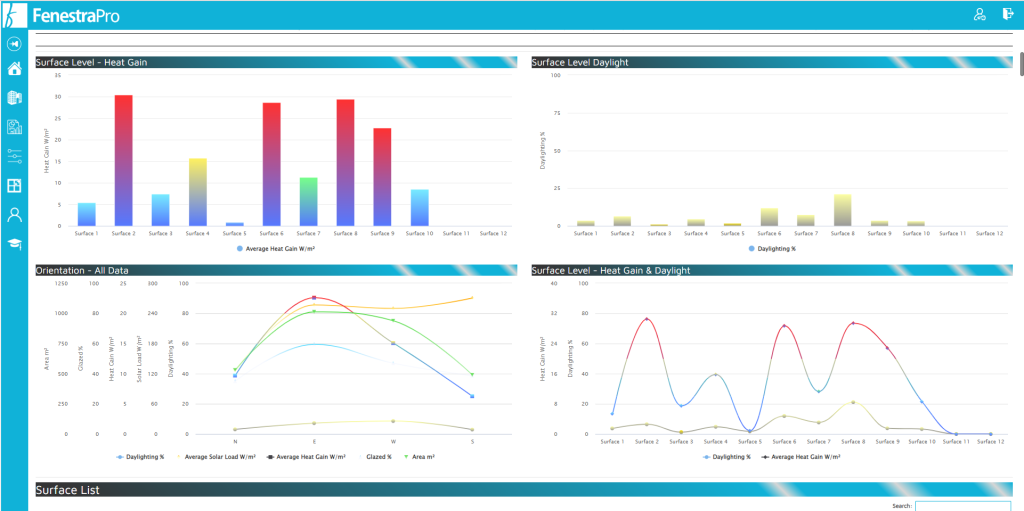Select the Surface 8 bar in Daylight chart
Image resolution: width=1024 pixels, height=511 pixels.
pyautogui.click(x=842, y=210)
